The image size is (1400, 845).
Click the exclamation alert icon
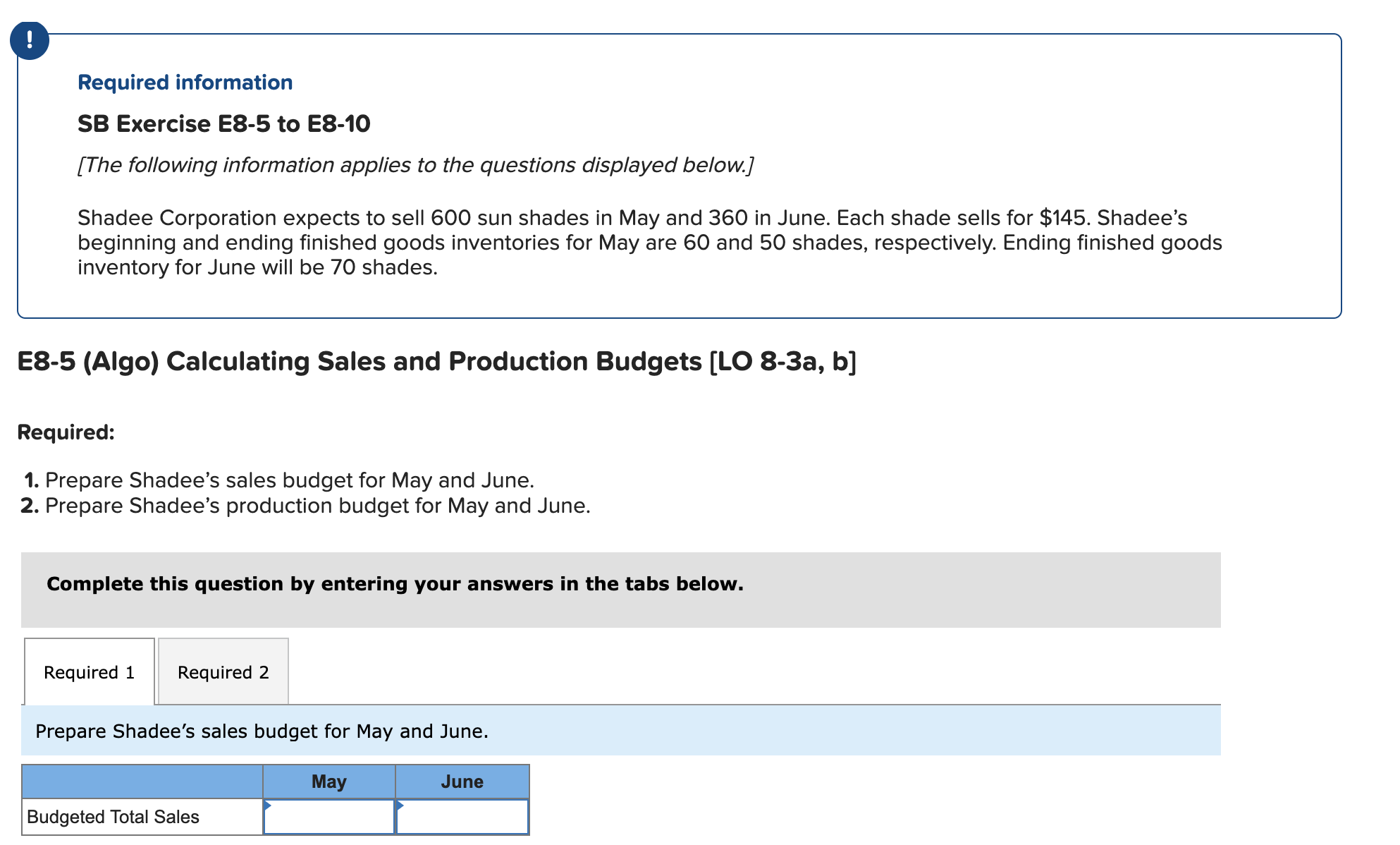30,40
